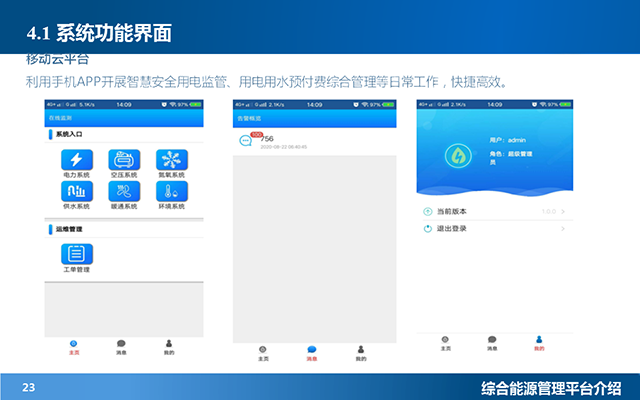Open the 电力系统 lightning icon
This screenshot has width=640, height=400.
(77, 160)
